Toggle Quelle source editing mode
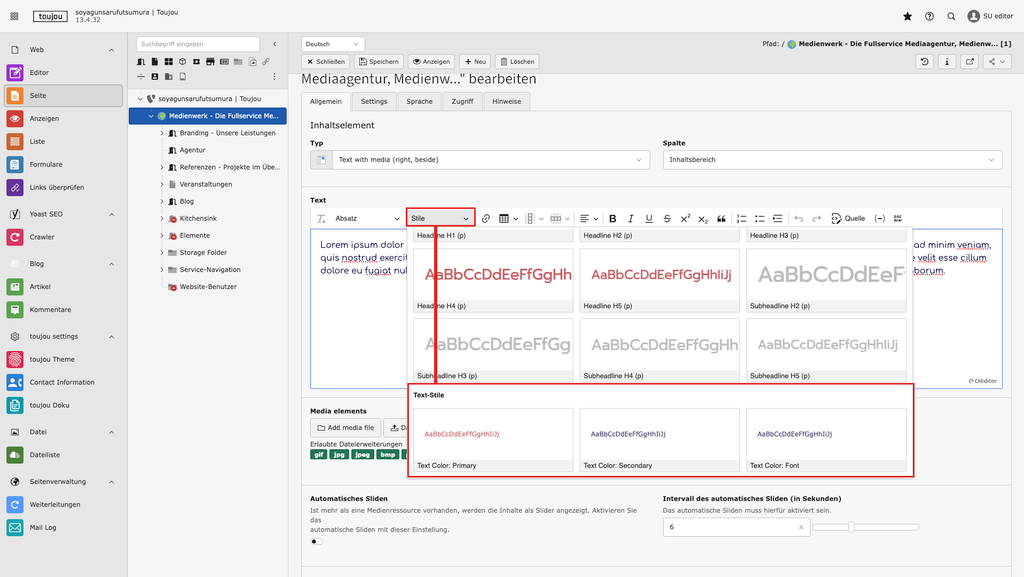The image size is (1024, 577). pos(848,219)
